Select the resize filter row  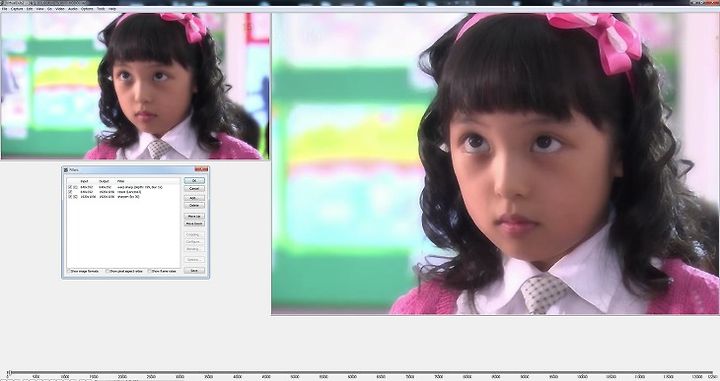pos(124,192)
